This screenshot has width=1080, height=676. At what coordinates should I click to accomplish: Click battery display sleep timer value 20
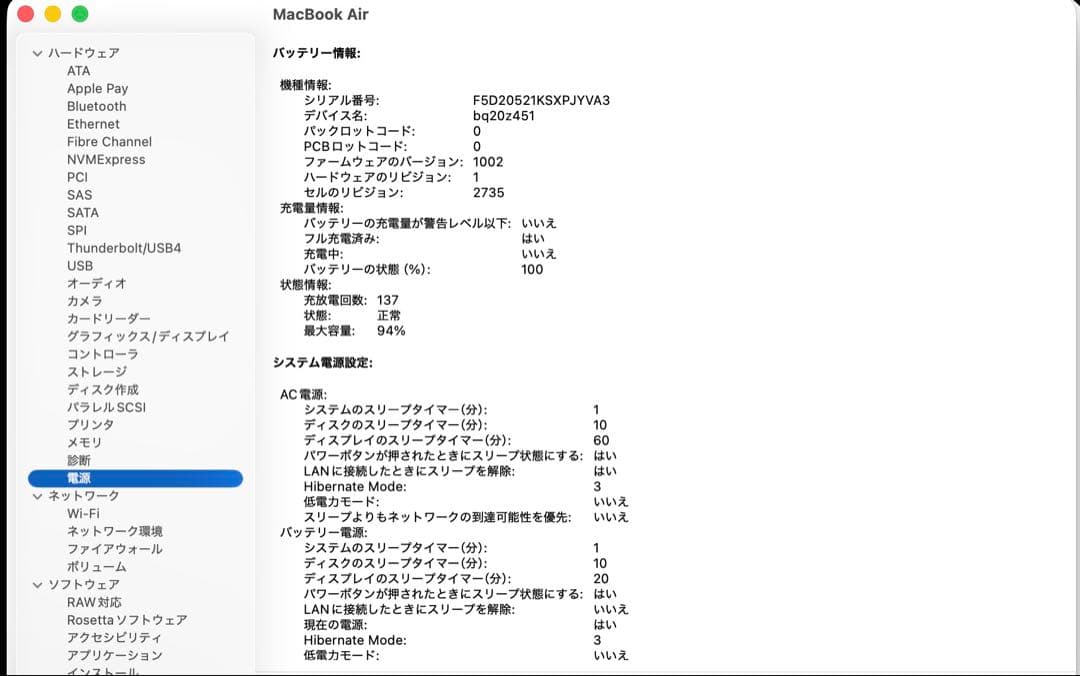(601, 579)
